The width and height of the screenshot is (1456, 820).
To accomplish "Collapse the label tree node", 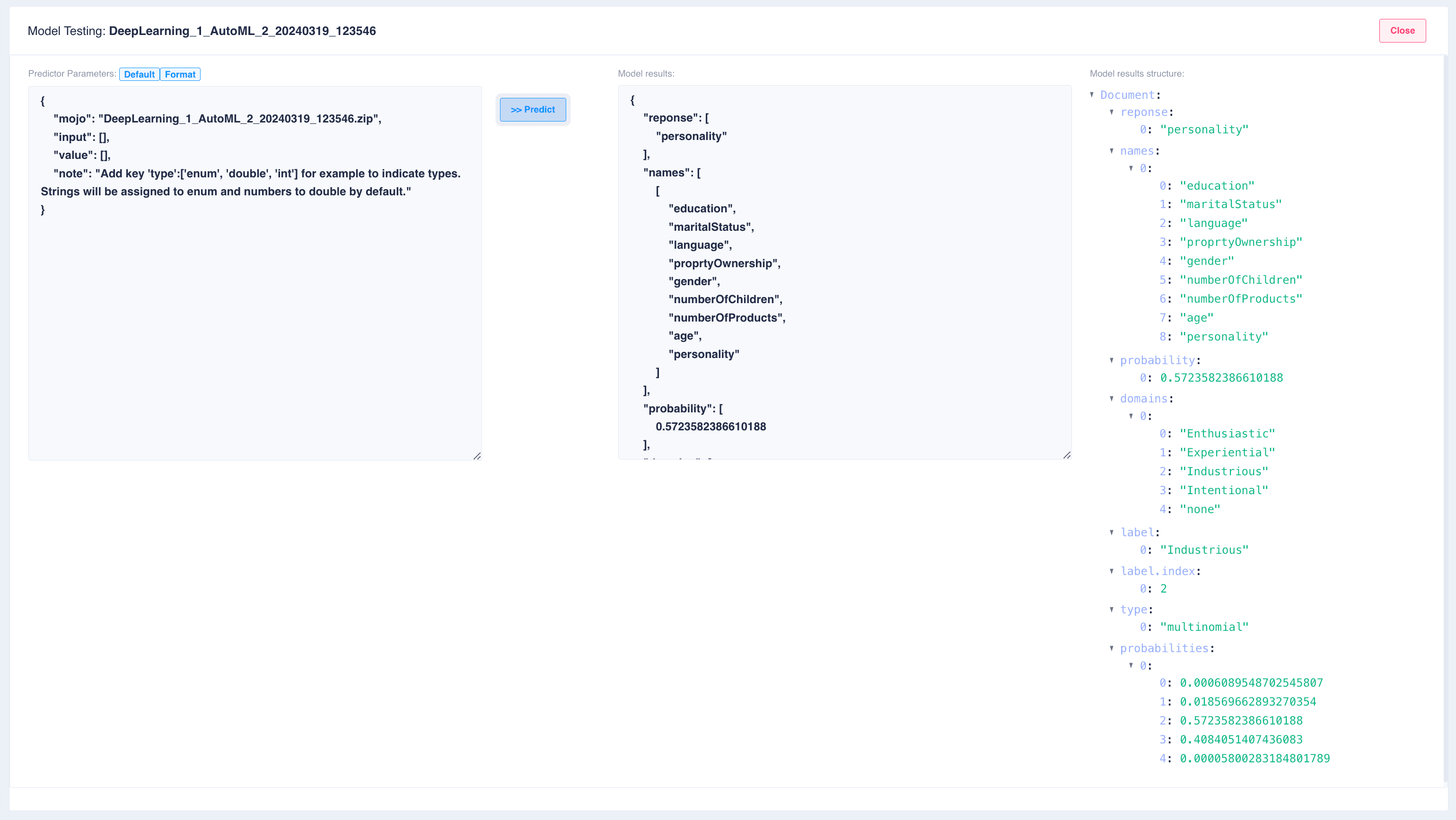I will coord(1112,532).
